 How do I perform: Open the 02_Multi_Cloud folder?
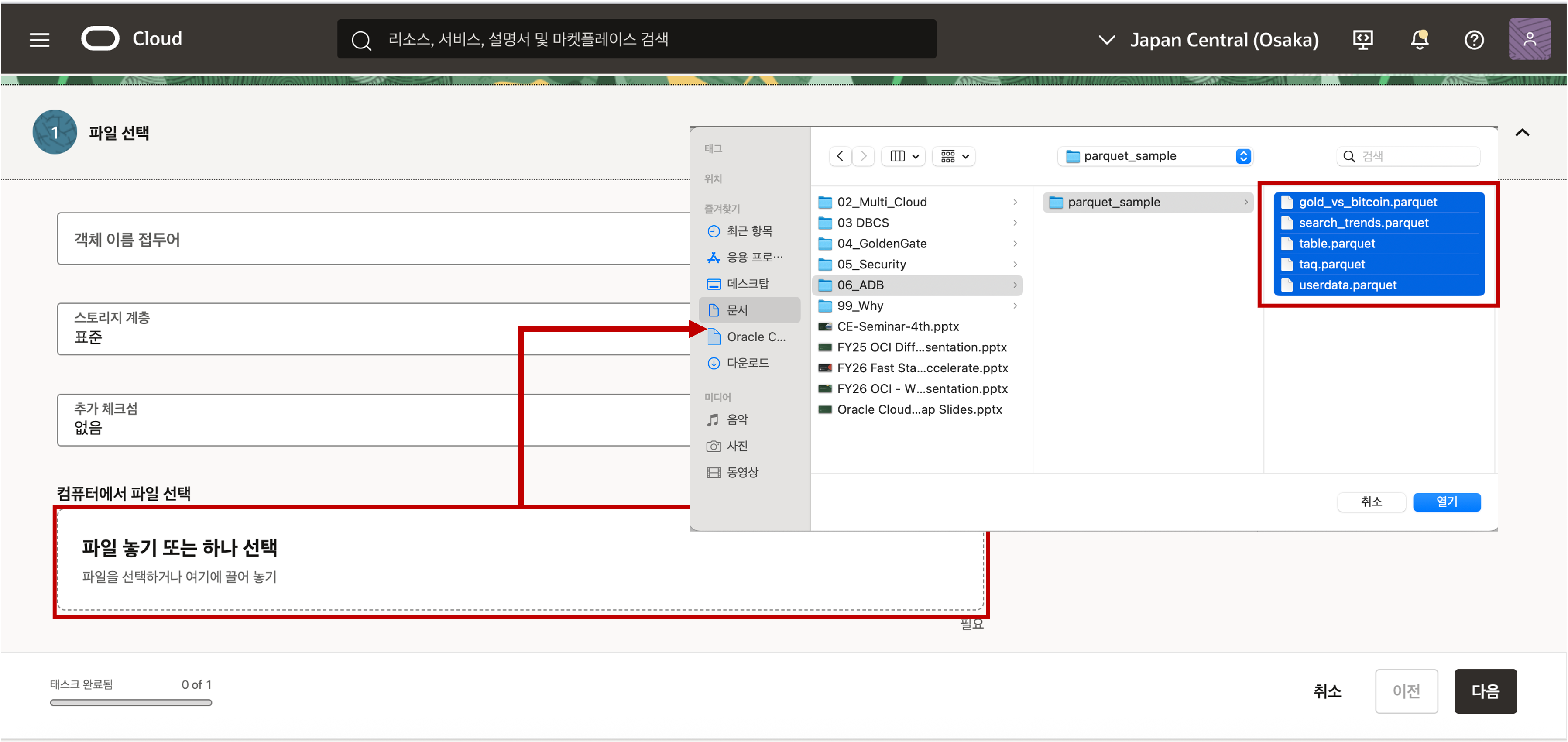pyautogui.click(x=918, y=202)
